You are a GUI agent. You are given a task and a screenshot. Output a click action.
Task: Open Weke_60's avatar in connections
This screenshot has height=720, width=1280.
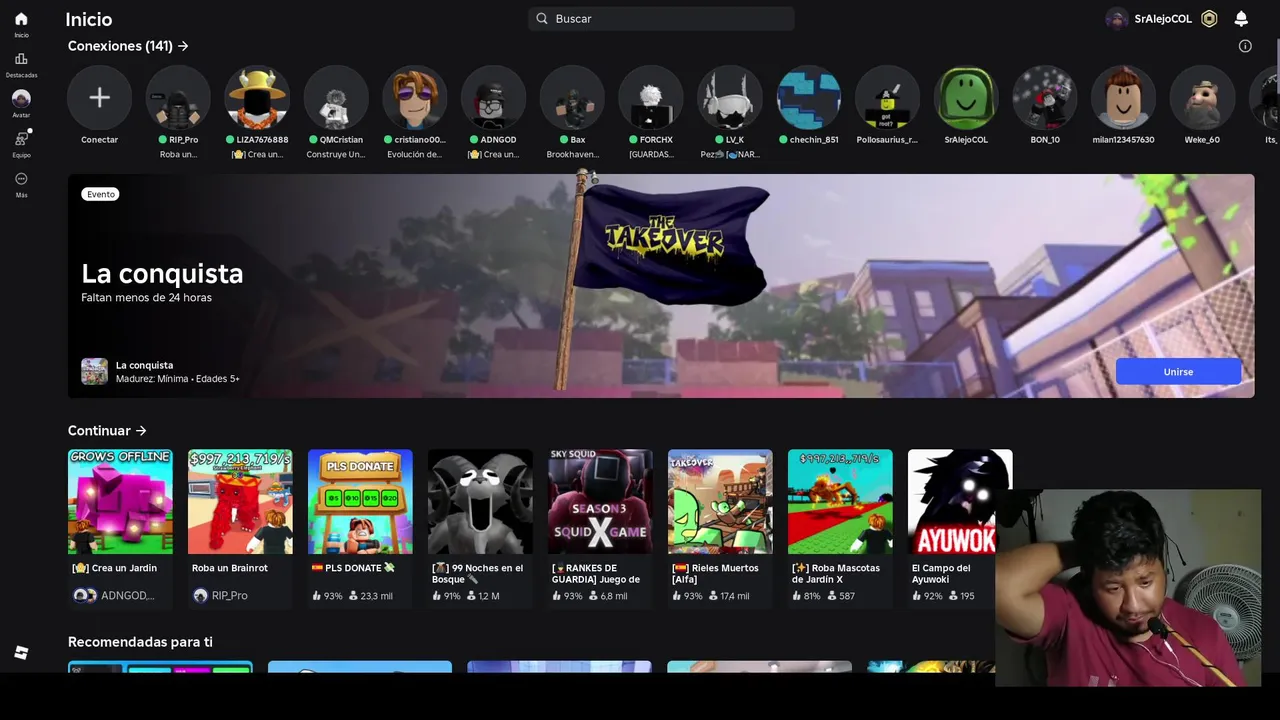1202,97
